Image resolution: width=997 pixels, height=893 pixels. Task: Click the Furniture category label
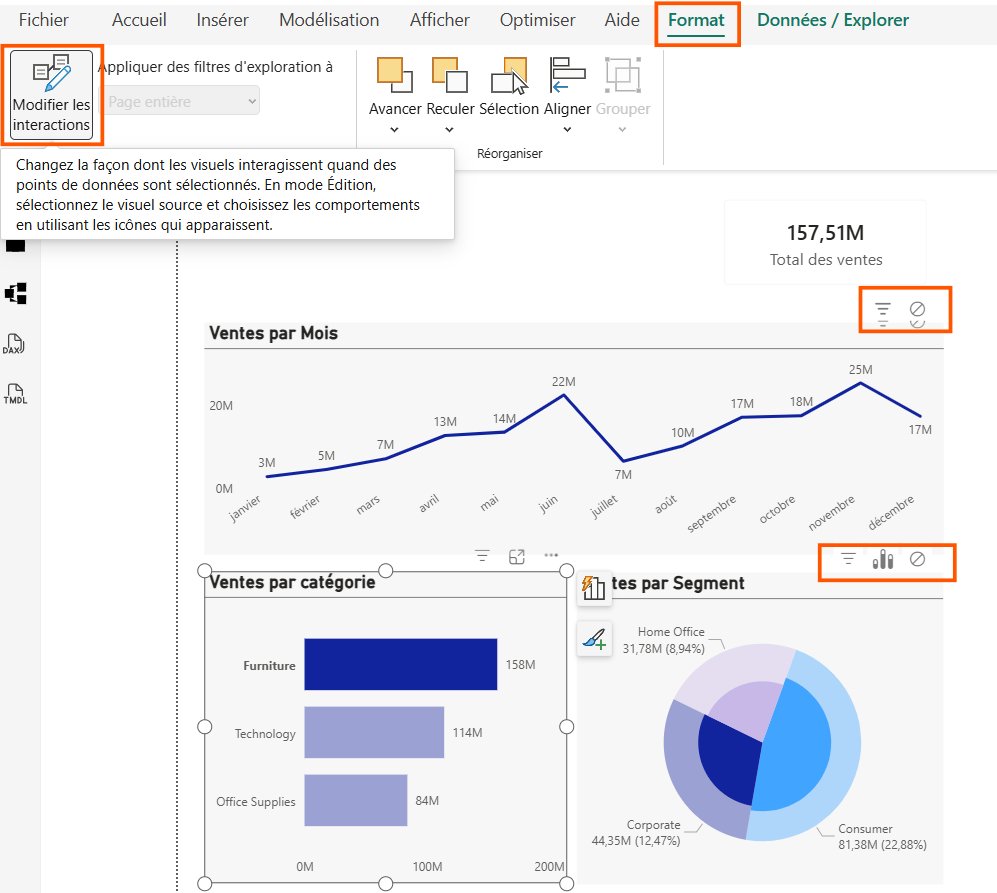pyautogui.click(x=269, y=665)
